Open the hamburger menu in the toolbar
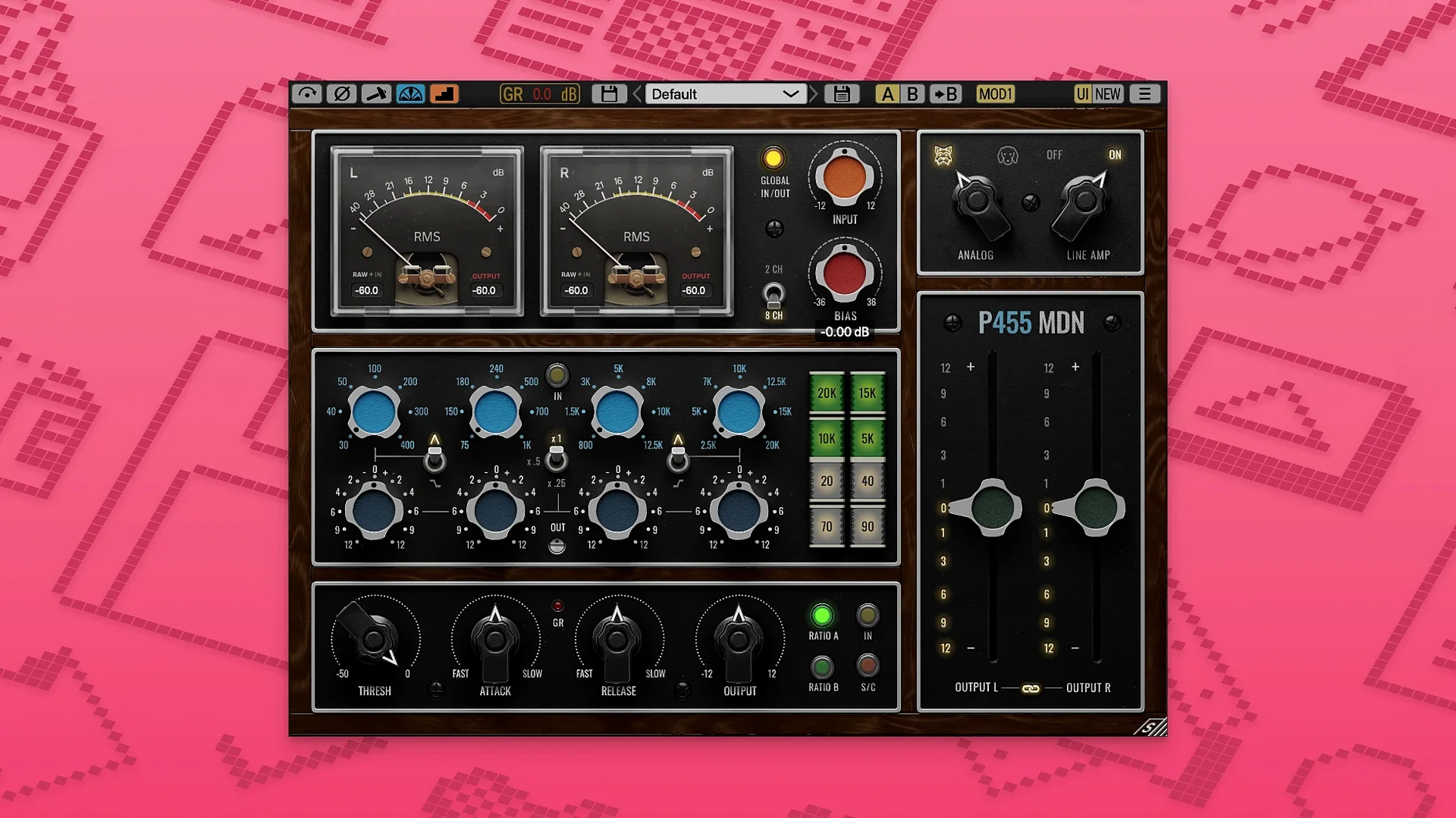Screen dimensions: 1456x818 pyautogui.click(x=1145, y=94)
